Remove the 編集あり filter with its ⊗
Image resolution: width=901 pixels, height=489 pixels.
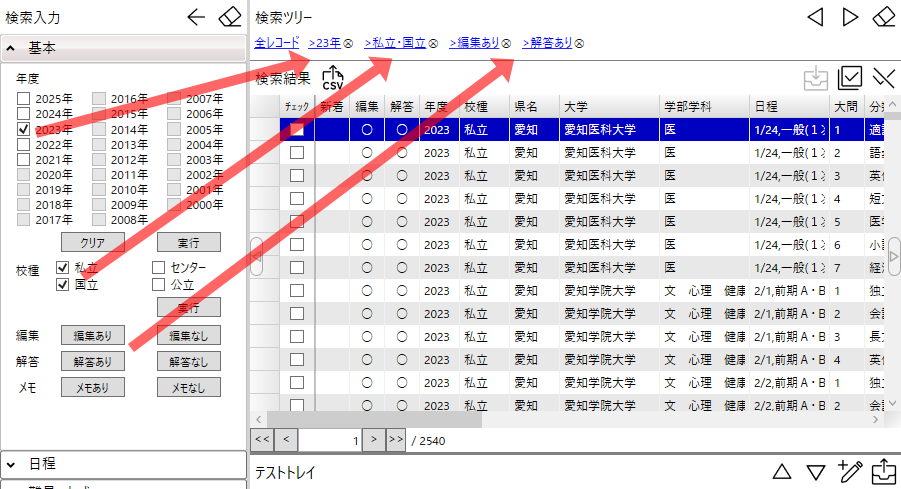[506, 44]
